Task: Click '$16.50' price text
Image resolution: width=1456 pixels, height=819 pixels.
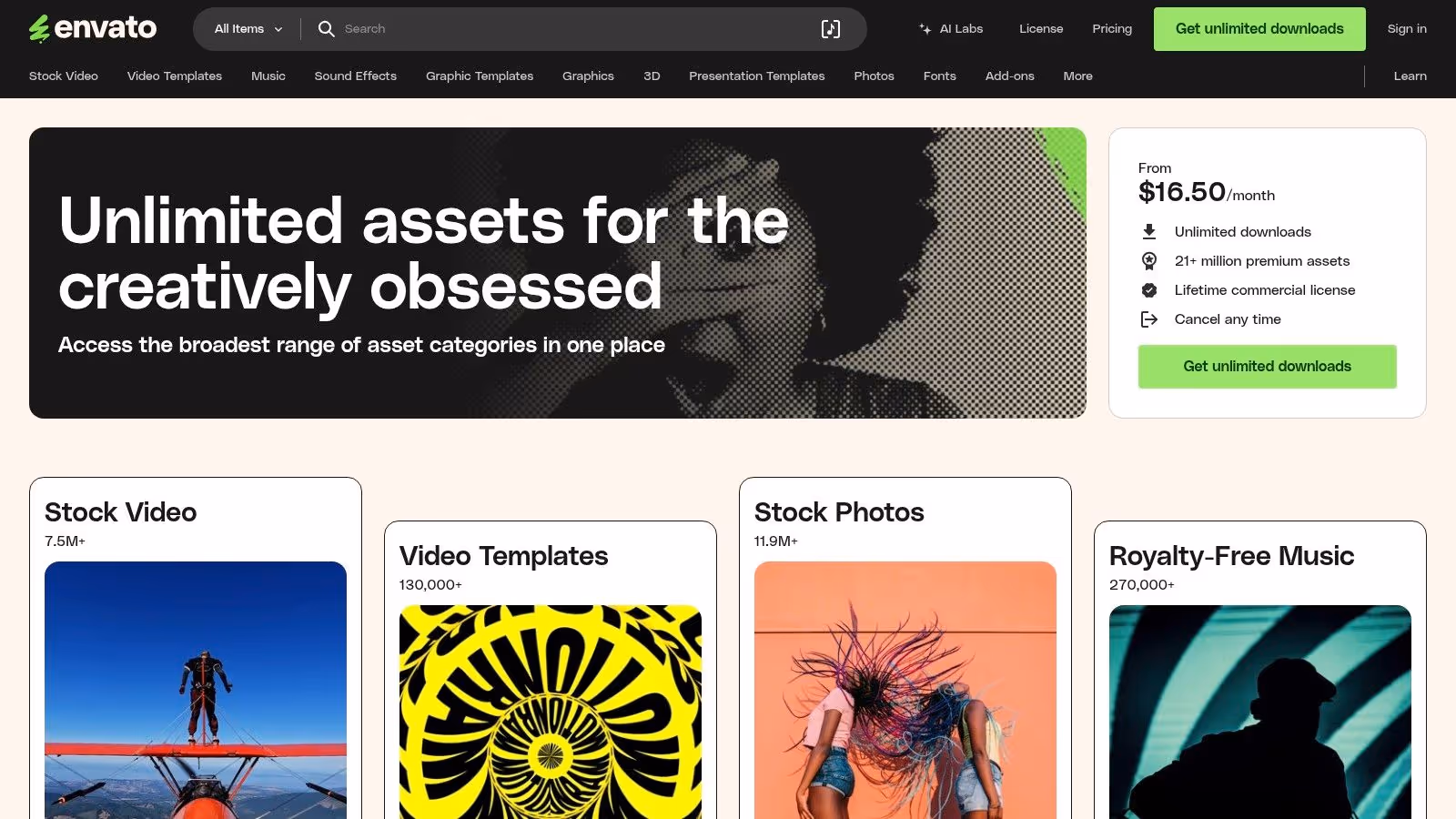Action: [x=1182, y=192]
